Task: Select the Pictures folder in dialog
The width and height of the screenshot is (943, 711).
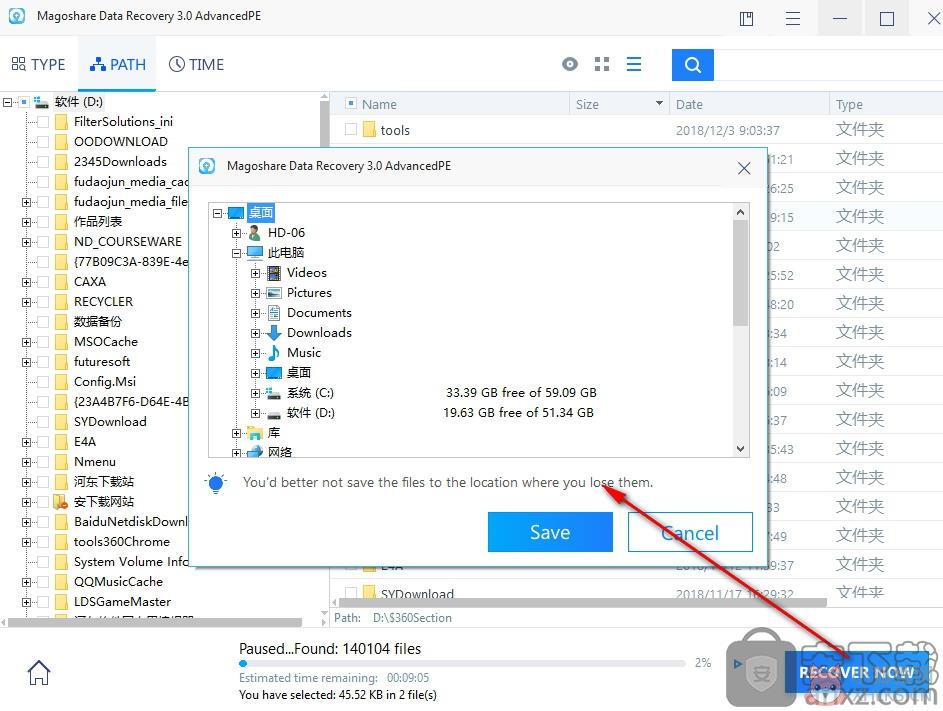Action: point(309,292)
